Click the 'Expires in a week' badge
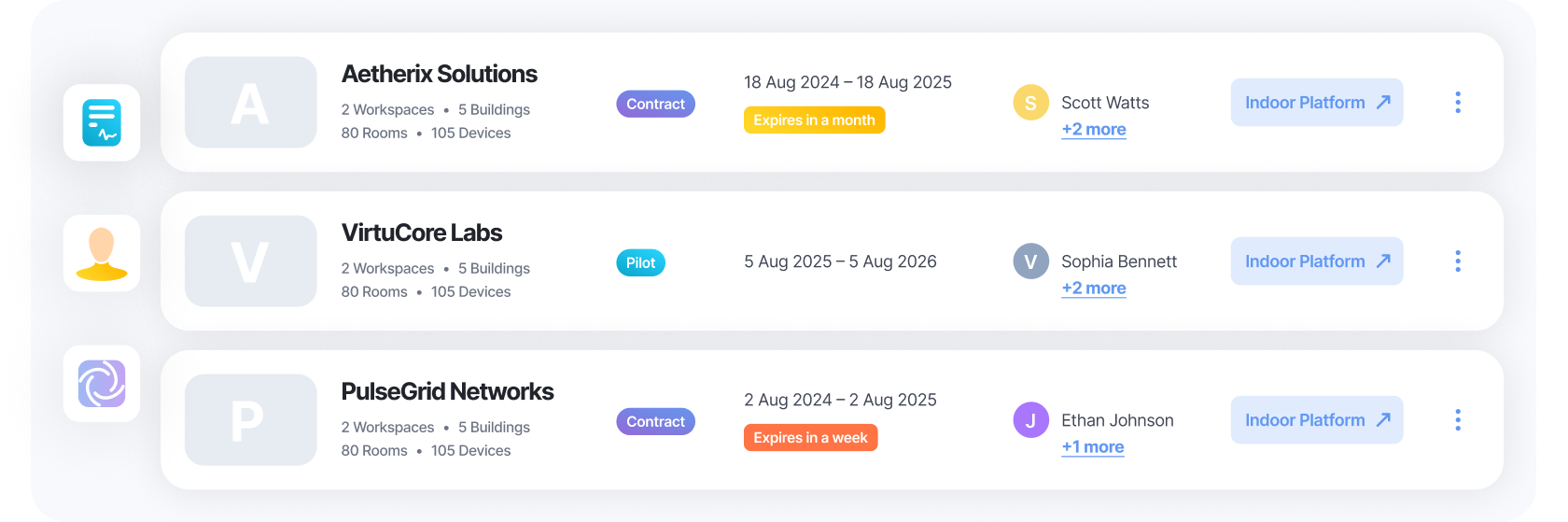 pyautogui.click(x=810, y=438)
